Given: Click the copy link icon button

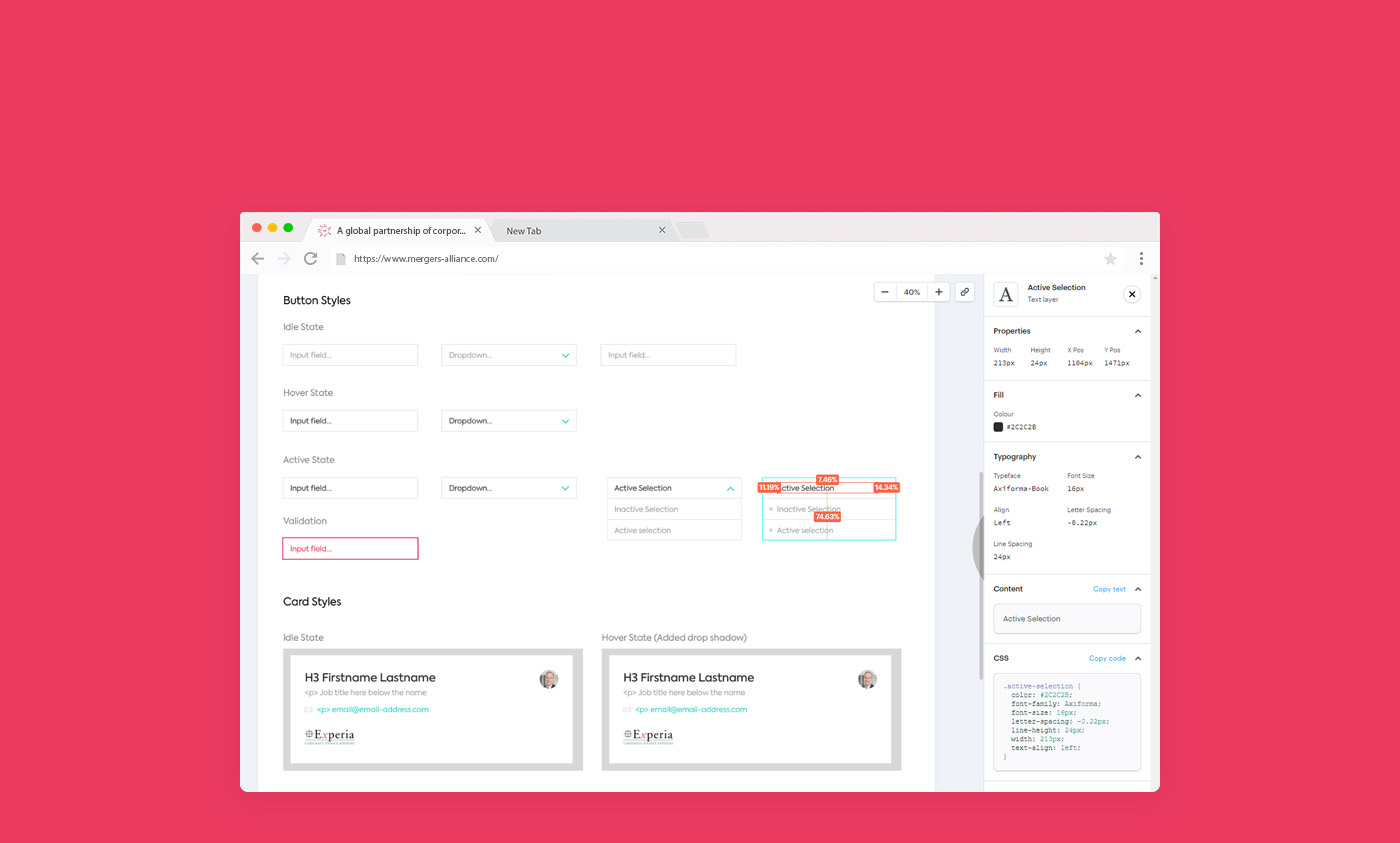Looking at the screenshot, I should (x=965, y=292).
